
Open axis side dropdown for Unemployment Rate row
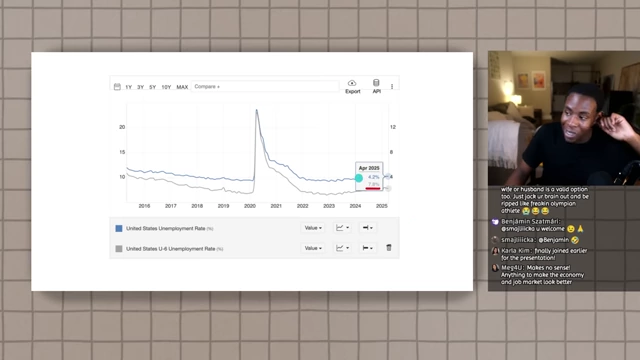point(367,228)
